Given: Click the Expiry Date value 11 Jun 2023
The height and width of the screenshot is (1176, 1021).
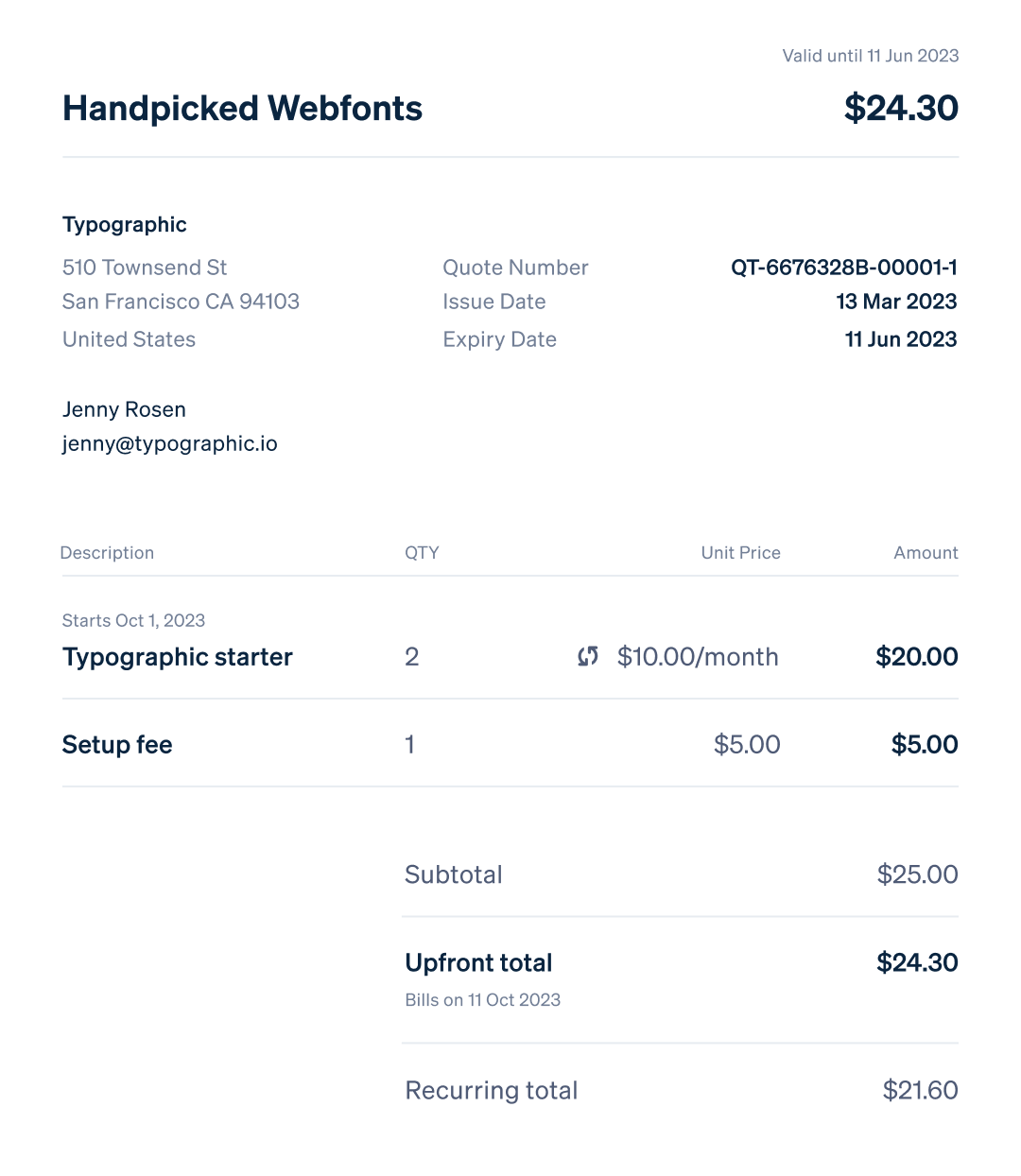Looking at the screenshot, I should pyautogui.click(x=901, y=339).
